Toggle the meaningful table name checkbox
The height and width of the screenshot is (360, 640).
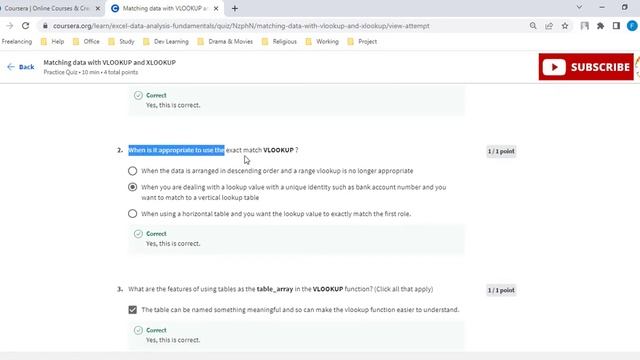(x=133, y=310)
